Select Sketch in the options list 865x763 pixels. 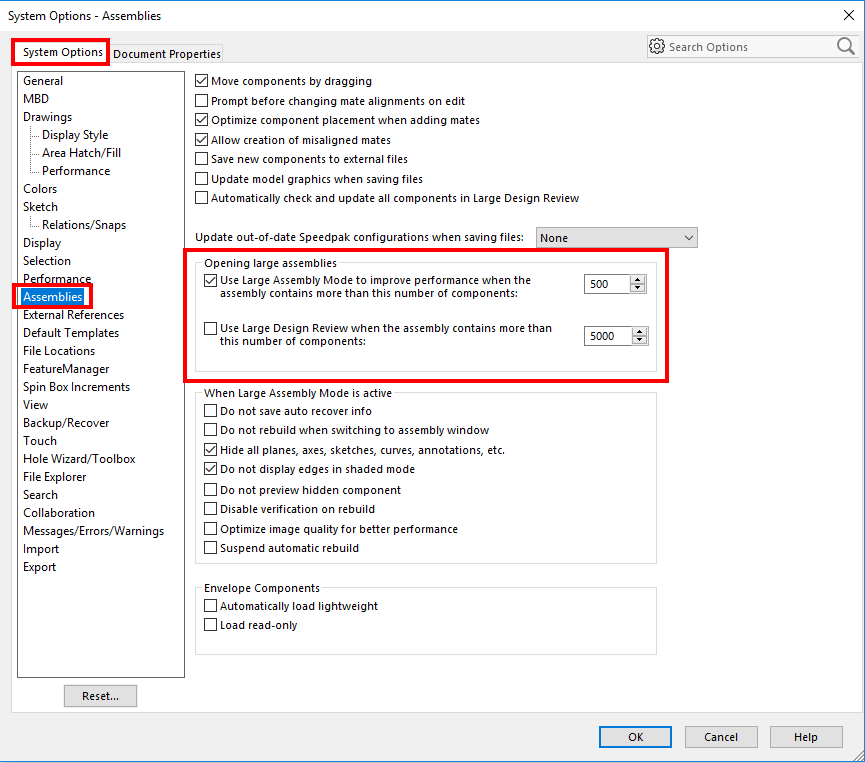click(x=40, y=207)
